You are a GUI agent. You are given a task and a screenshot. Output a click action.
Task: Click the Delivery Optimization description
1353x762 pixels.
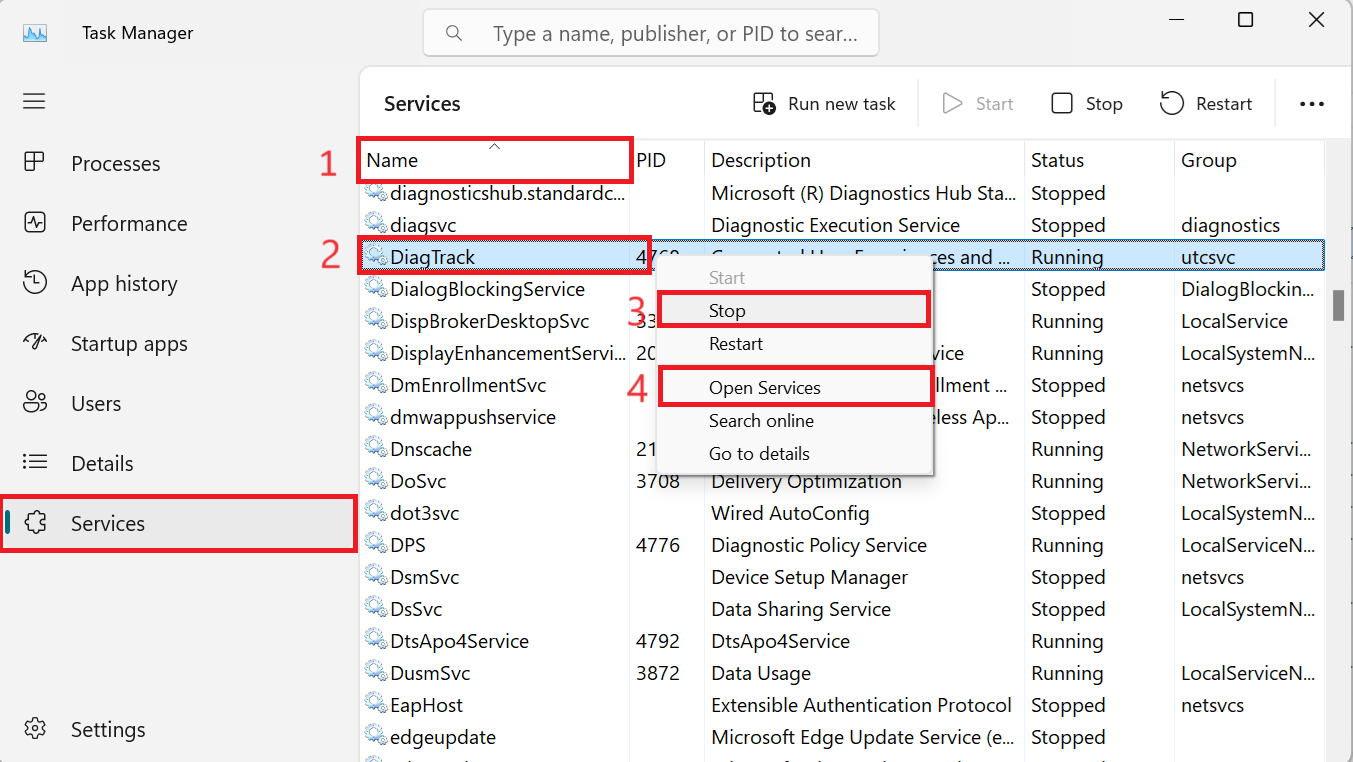click(806, 481)
